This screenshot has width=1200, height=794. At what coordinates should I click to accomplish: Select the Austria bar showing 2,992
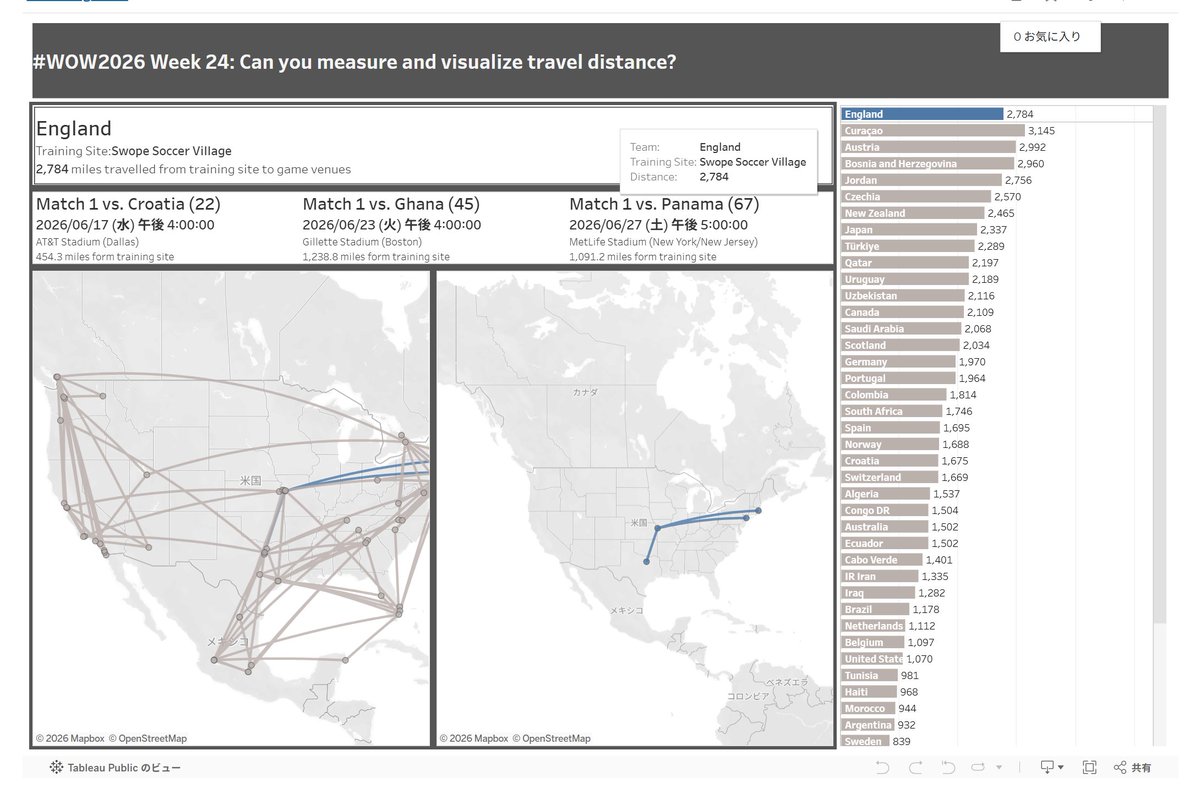click(929, 147)
